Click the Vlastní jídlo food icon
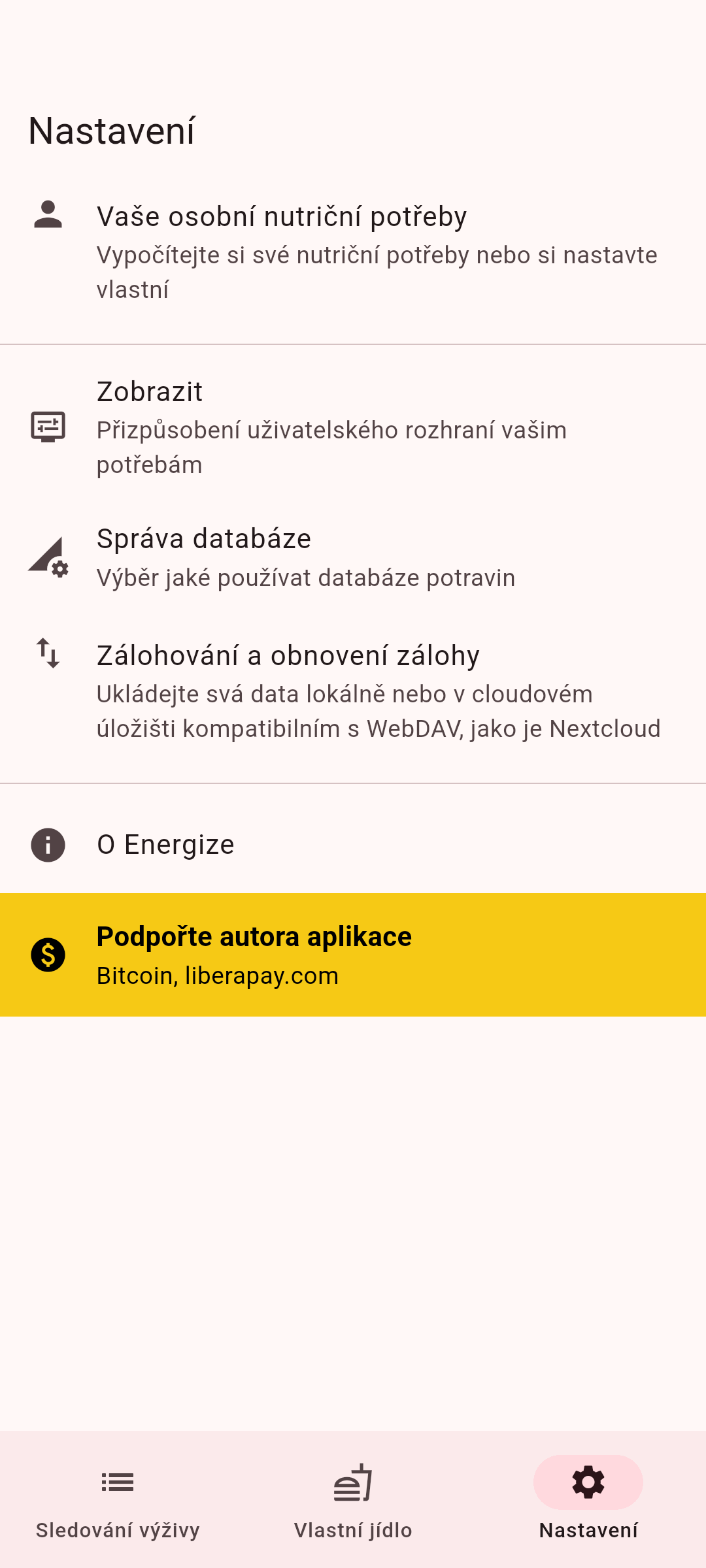706x1568 pixels. (353, 1482)
